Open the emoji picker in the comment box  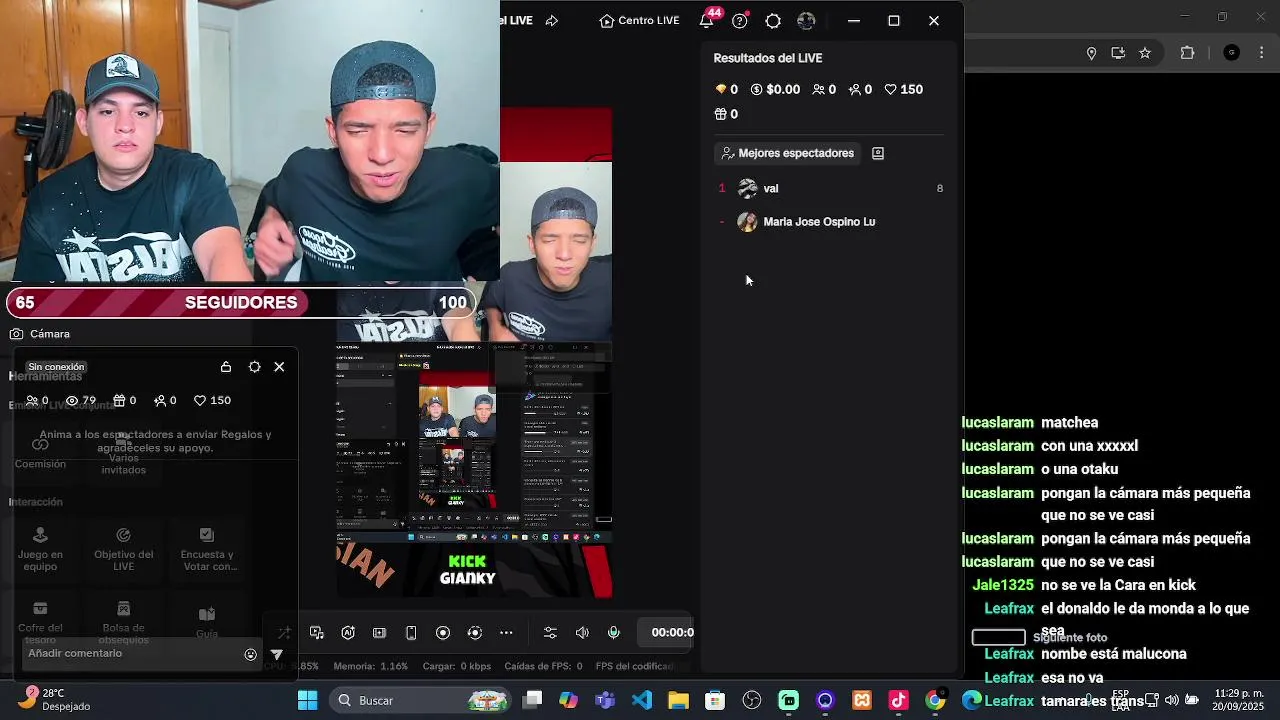point(251,655)
